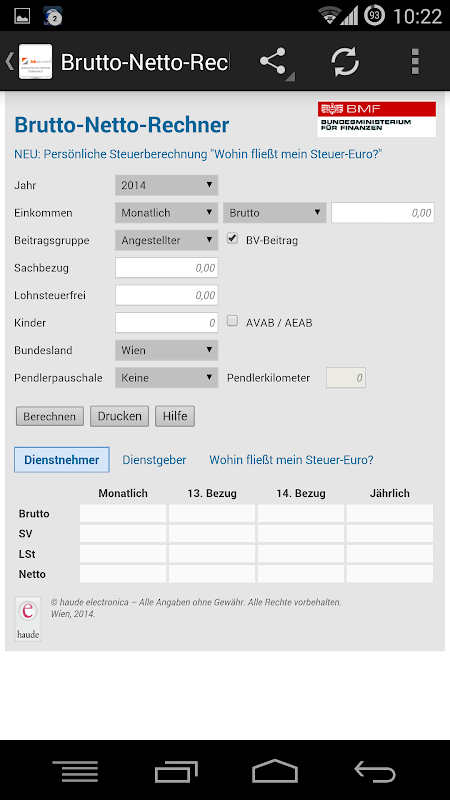Tap the image notification icon in status bar

click(22, 16)
